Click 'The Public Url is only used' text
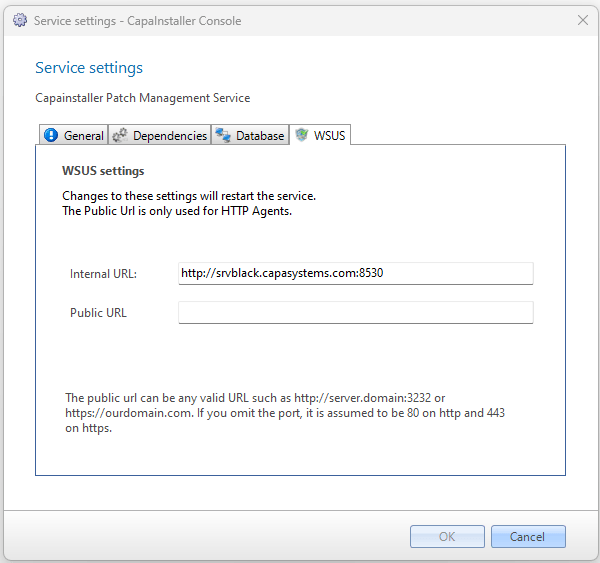Image resolution: width=600 pixels, height=563 pixels. pyautogui.click(x=177, y=211)
